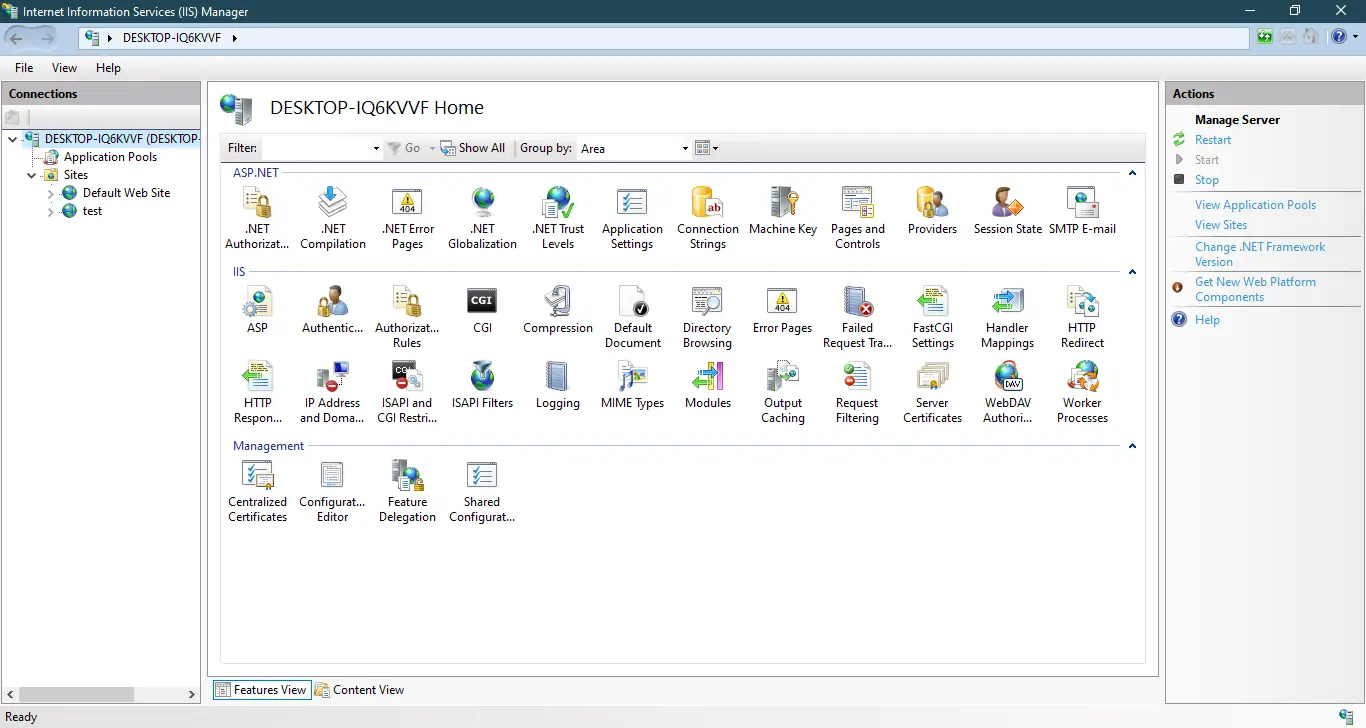Open Server Certificates feature

[932, 392]
